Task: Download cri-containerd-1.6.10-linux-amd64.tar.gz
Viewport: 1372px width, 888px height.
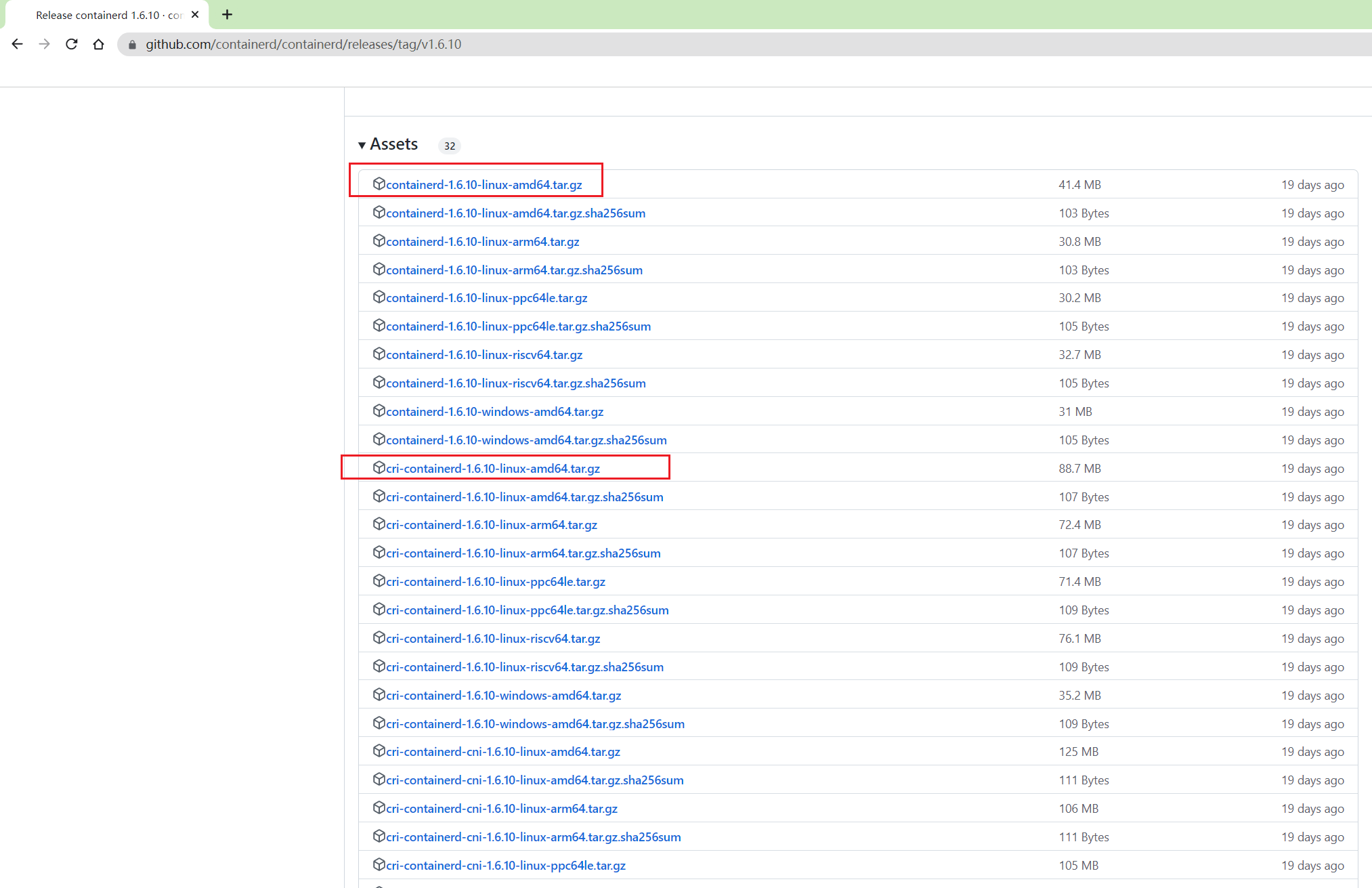Action: [493, 469]
